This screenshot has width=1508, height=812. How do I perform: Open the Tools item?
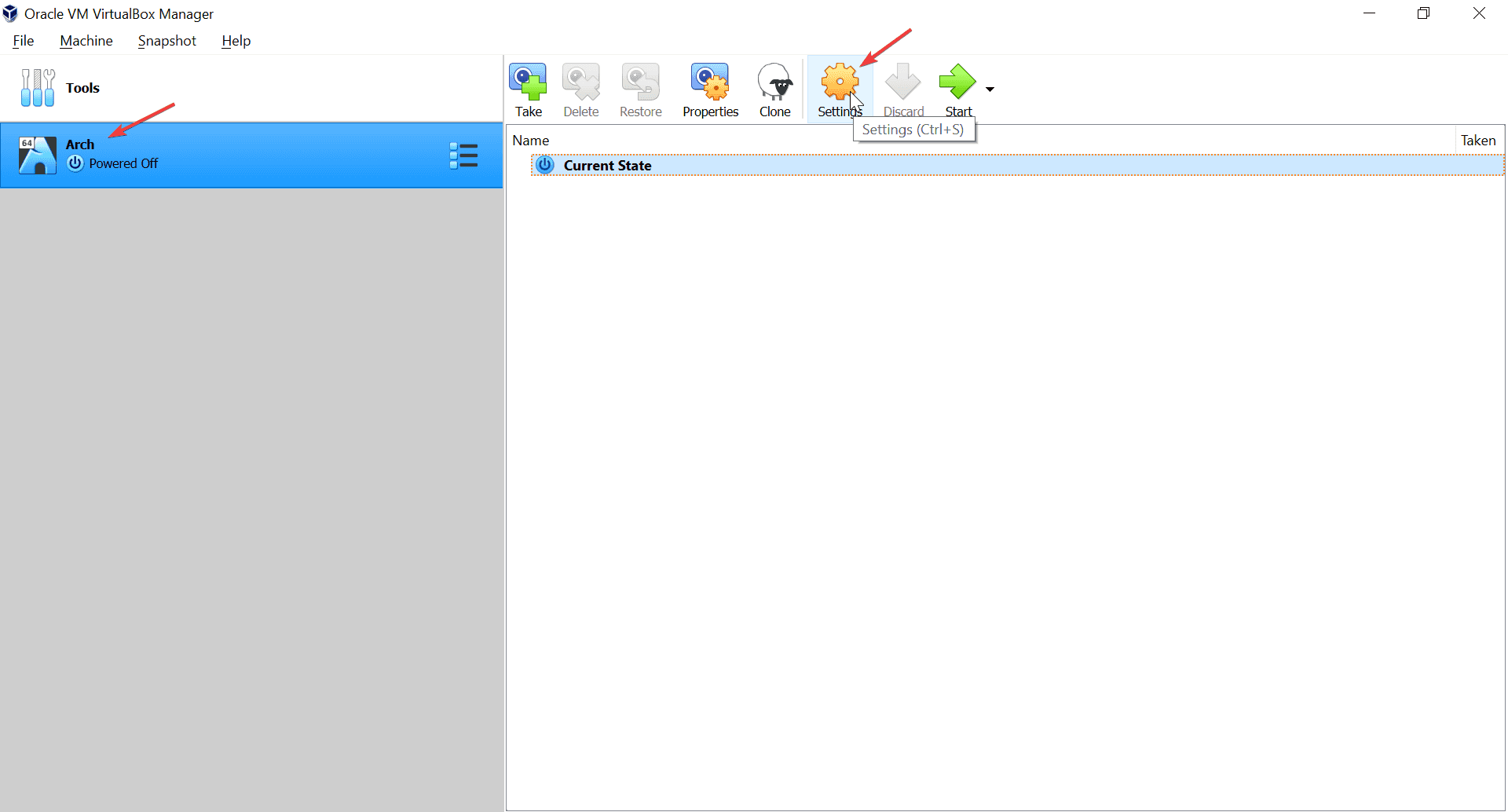pyautogui.click(x=251, y=88)
